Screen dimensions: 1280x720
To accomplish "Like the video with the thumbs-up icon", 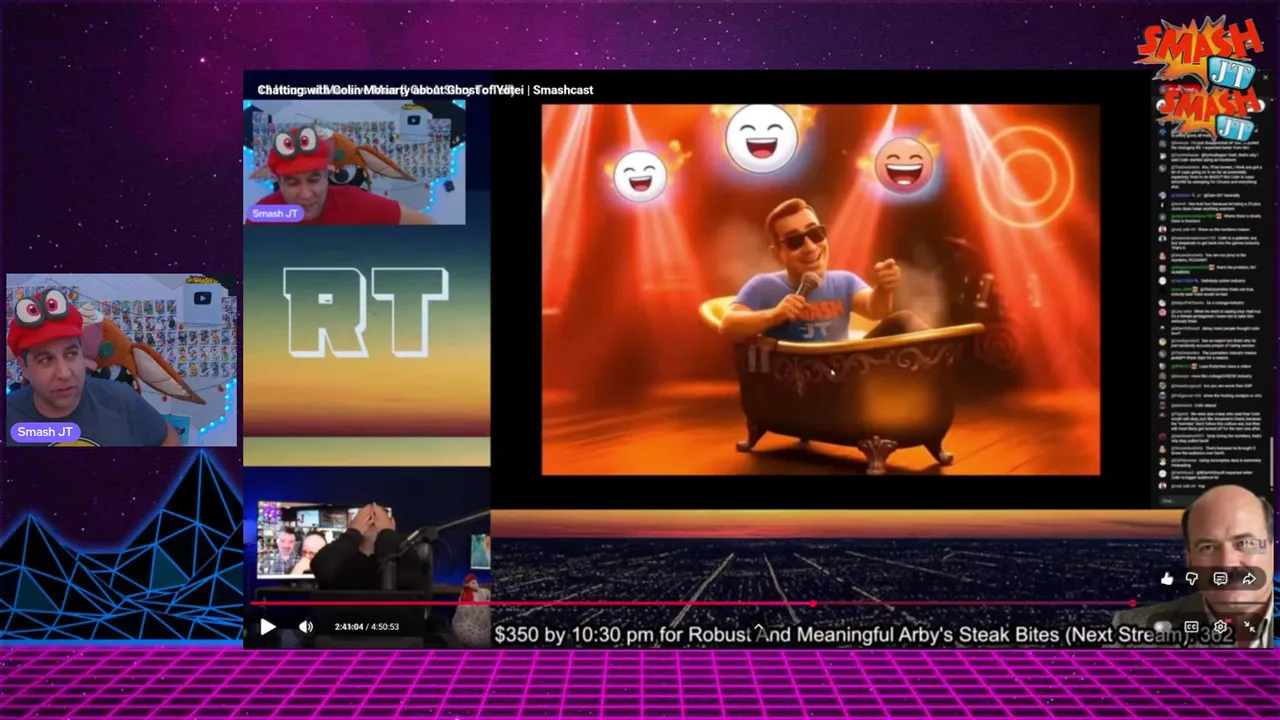I will click(1167, 578).
